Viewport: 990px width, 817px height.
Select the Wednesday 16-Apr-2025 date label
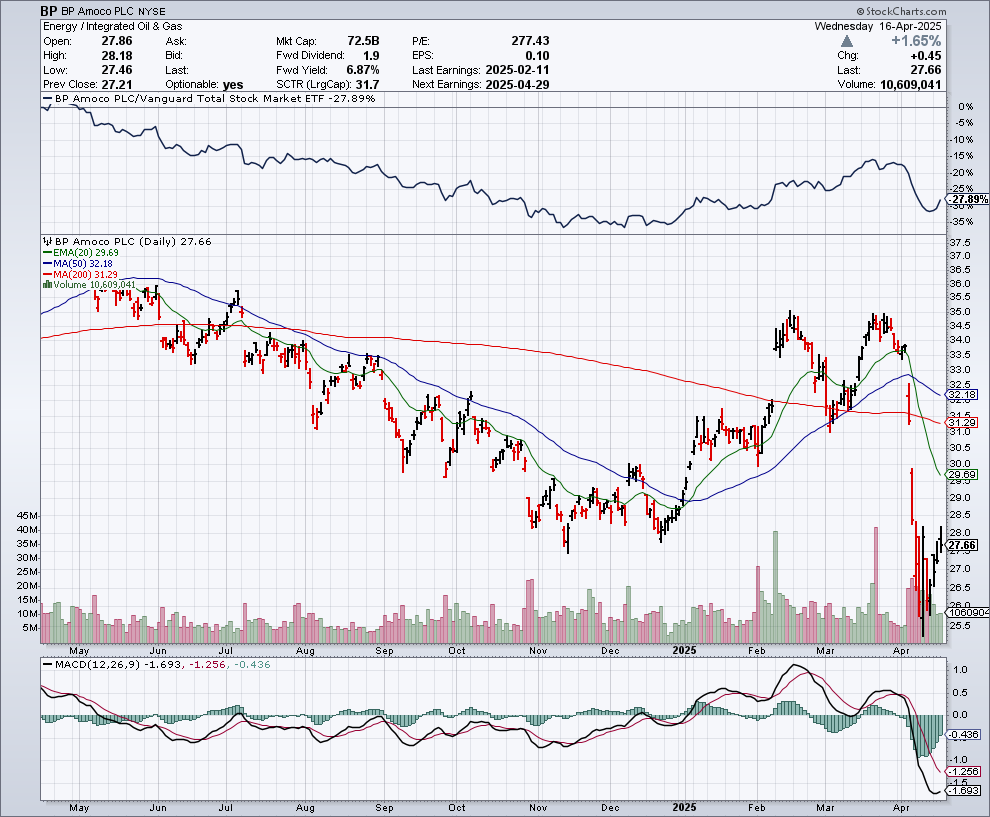coord(878,27)
